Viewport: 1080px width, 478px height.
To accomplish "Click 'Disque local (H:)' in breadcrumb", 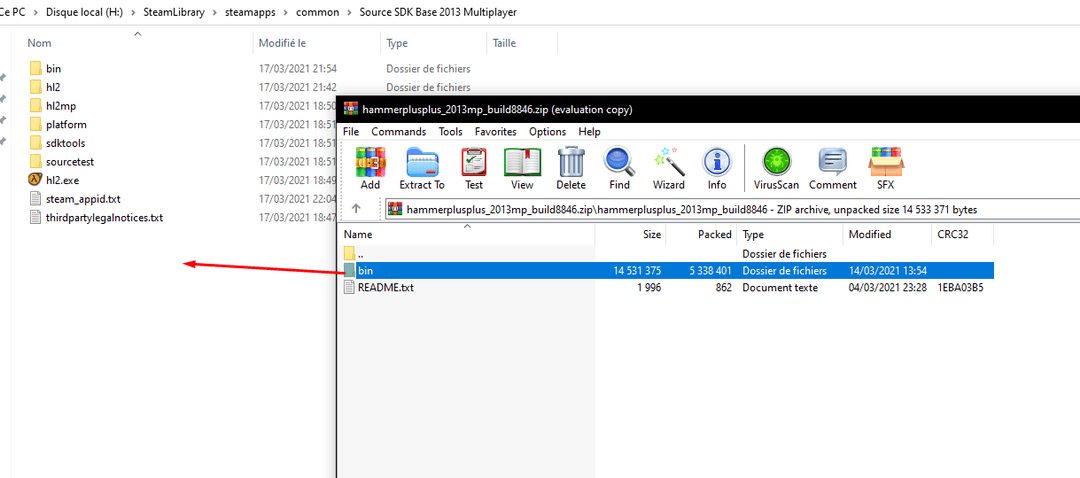I will coord(84,12).
